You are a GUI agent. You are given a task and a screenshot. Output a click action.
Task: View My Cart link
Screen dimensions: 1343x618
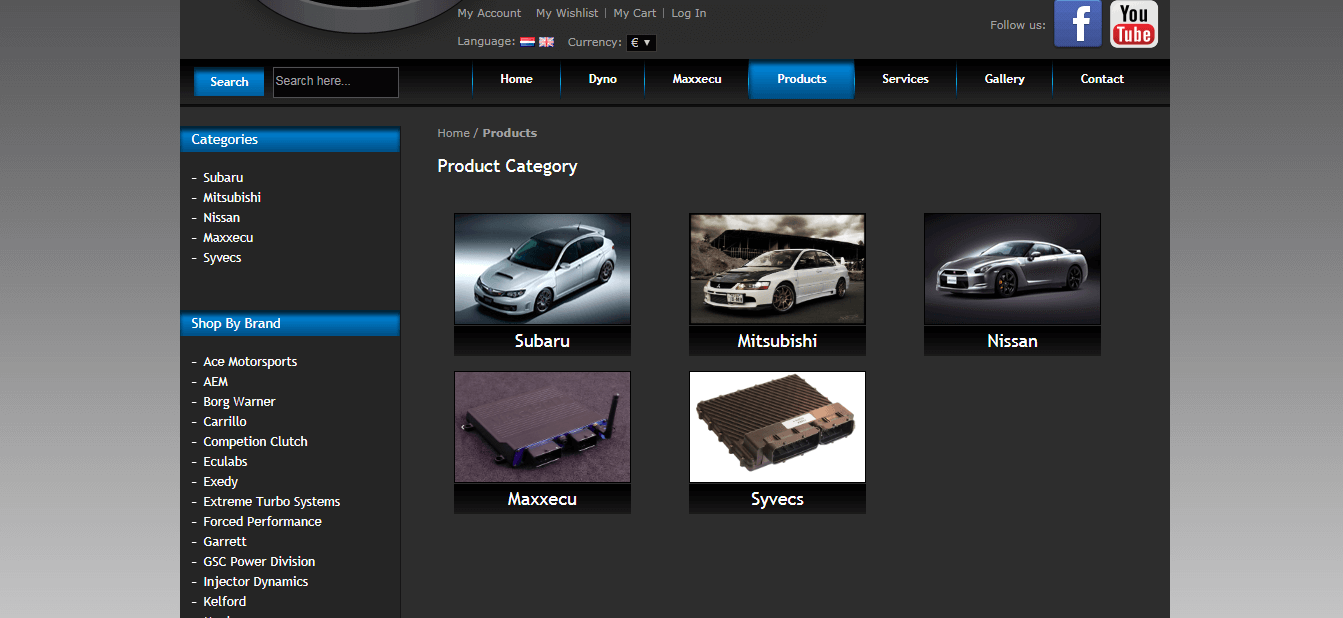(635, 13)
